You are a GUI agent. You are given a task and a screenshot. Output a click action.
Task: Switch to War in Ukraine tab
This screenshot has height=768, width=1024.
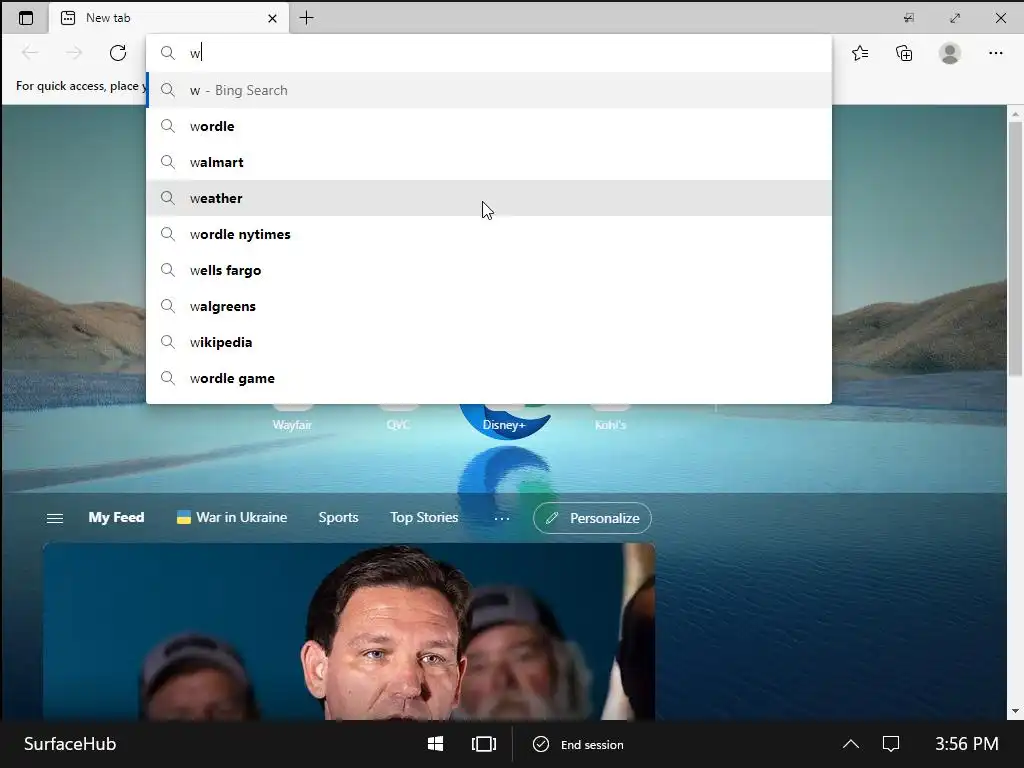click(x=232, y=517)
